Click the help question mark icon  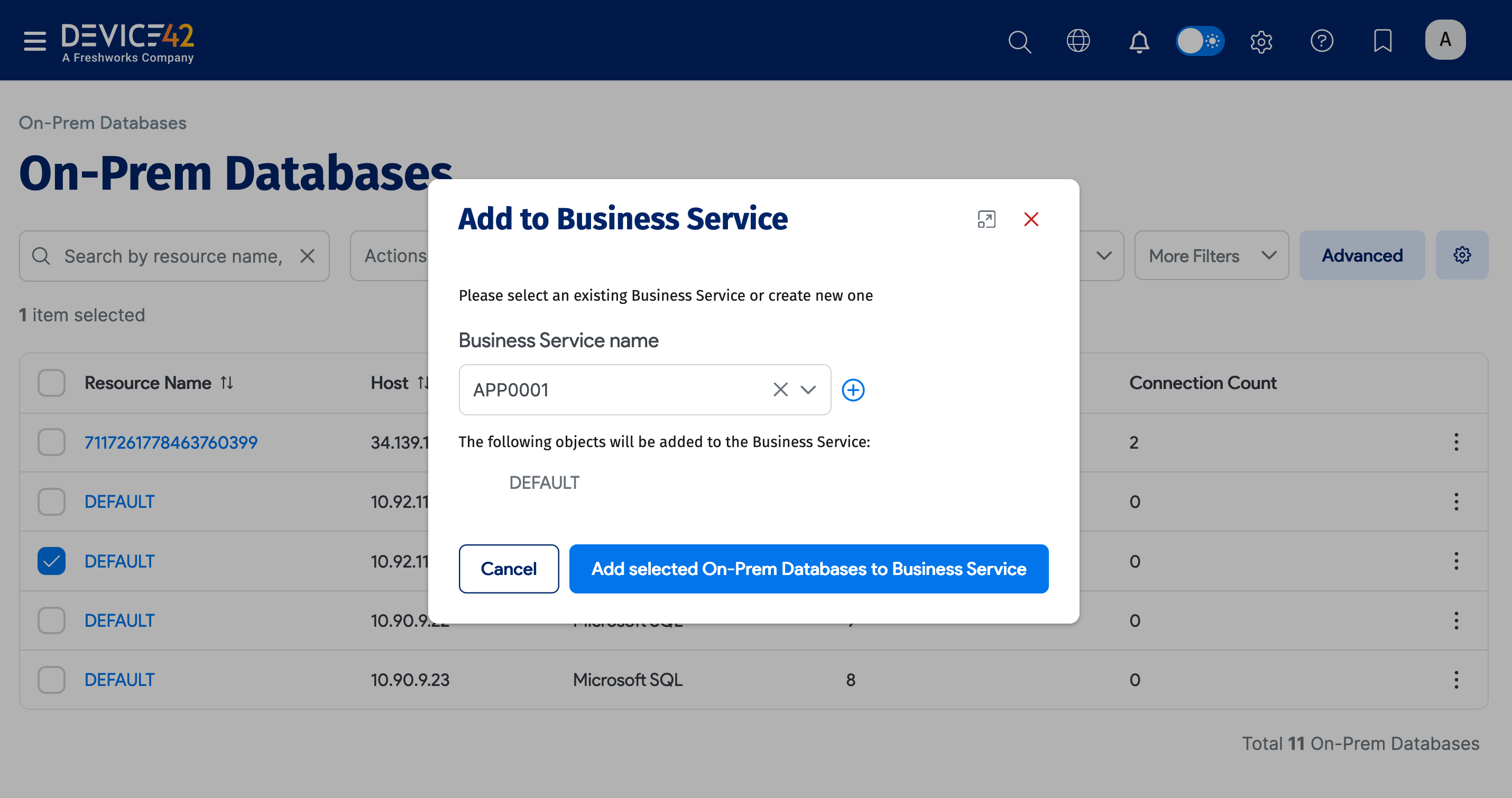point(1322,42)
